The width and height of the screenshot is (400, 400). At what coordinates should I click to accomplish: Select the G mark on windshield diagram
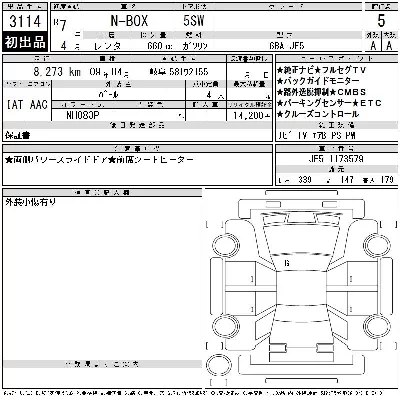[x=287, y=263]
